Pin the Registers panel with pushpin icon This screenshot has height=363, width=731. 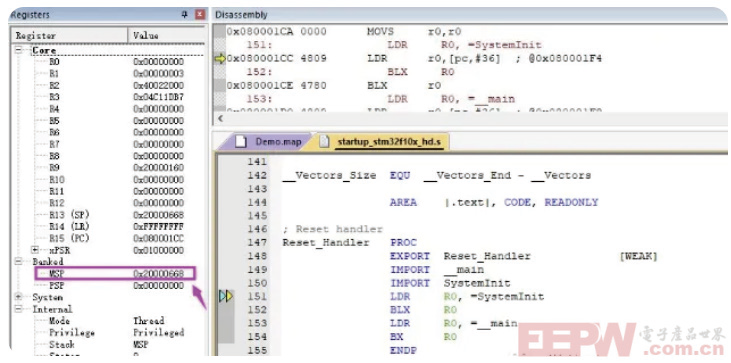(x=185, y=14)
